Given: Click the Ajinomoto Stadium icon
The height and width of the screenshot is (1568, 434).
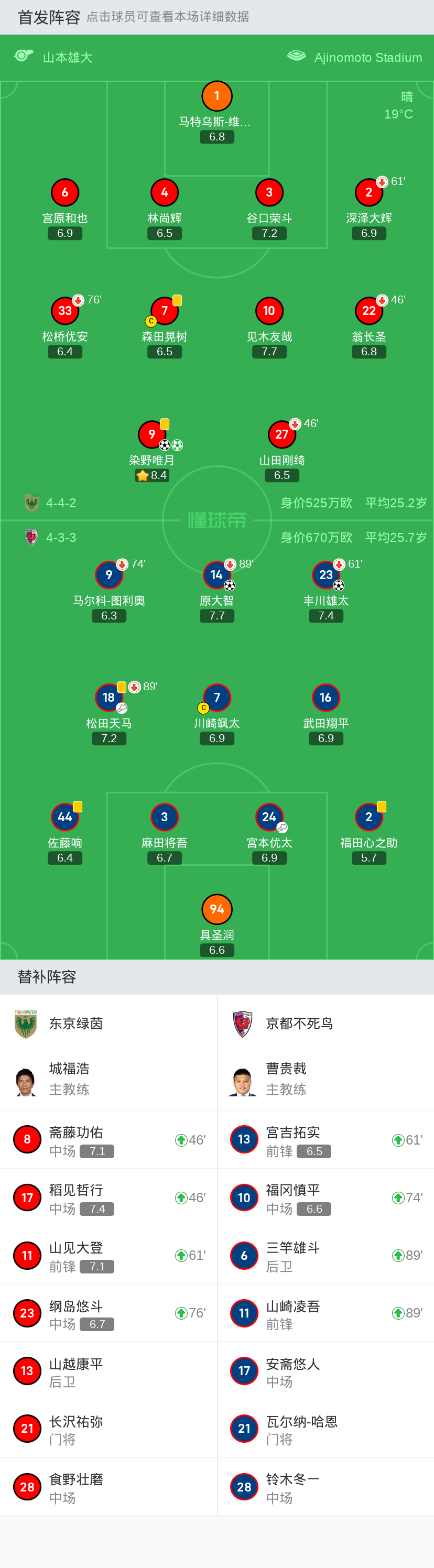Looking at the screenshot, I should [x=297, y=56].
